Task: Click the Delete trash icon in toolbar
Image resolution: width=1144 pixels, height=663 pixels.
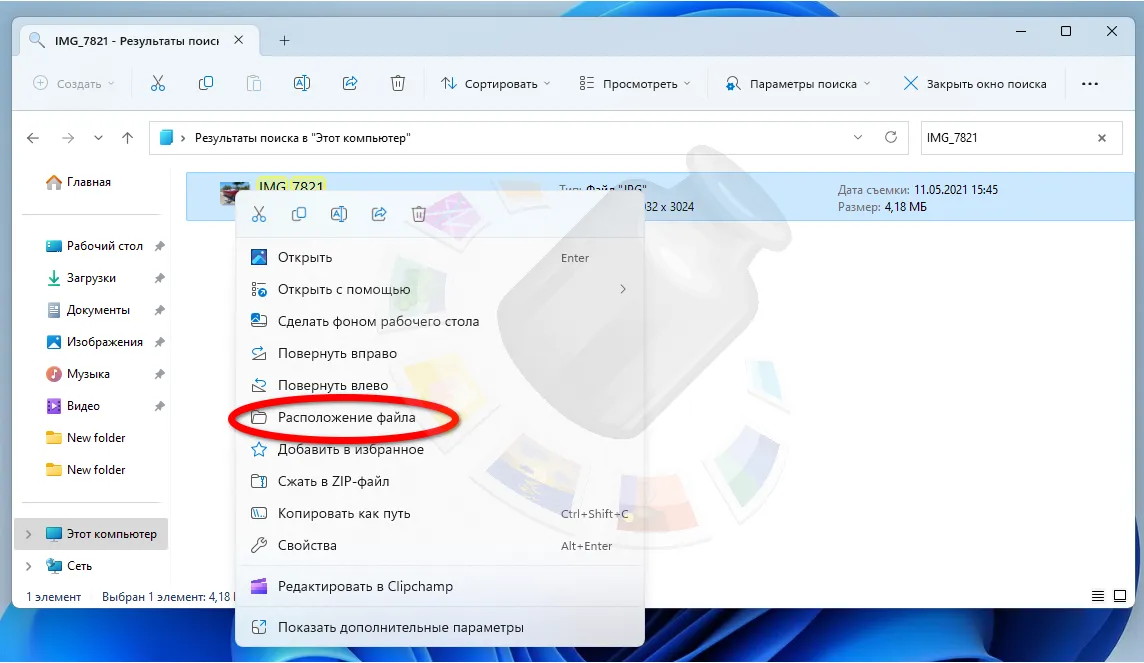Action: pos(398,84)
